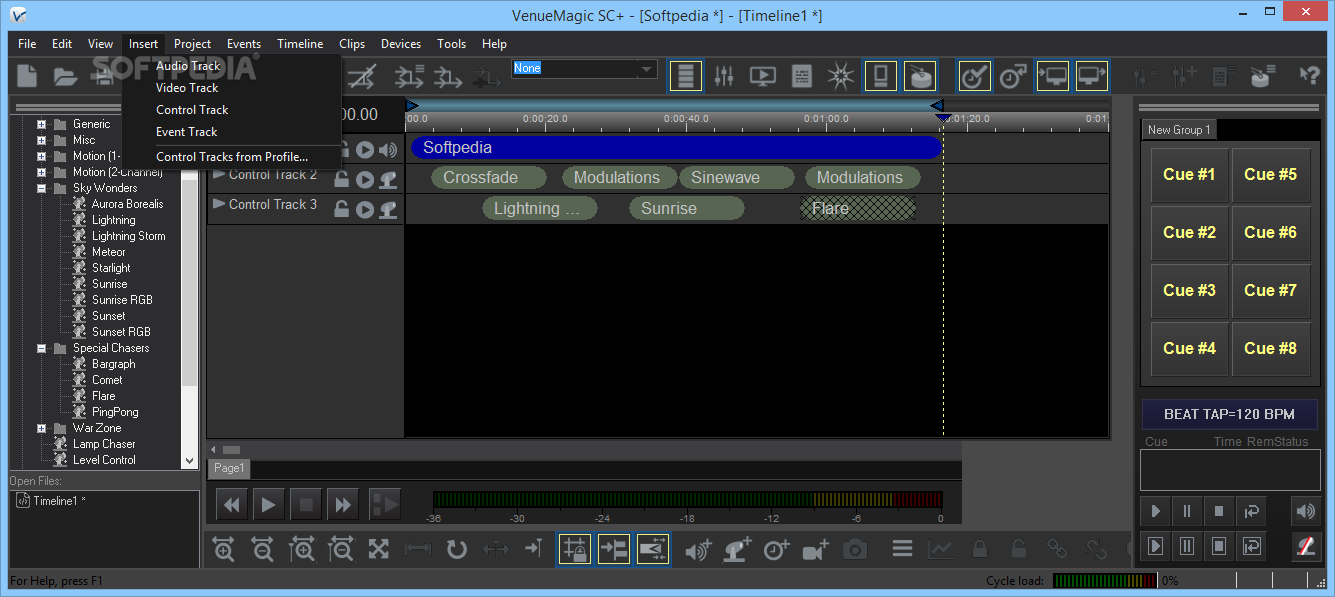The height and width of the screenshot is (597, 1335).
Task: Expand the Generic folder
Action: (x=42, y=124)
